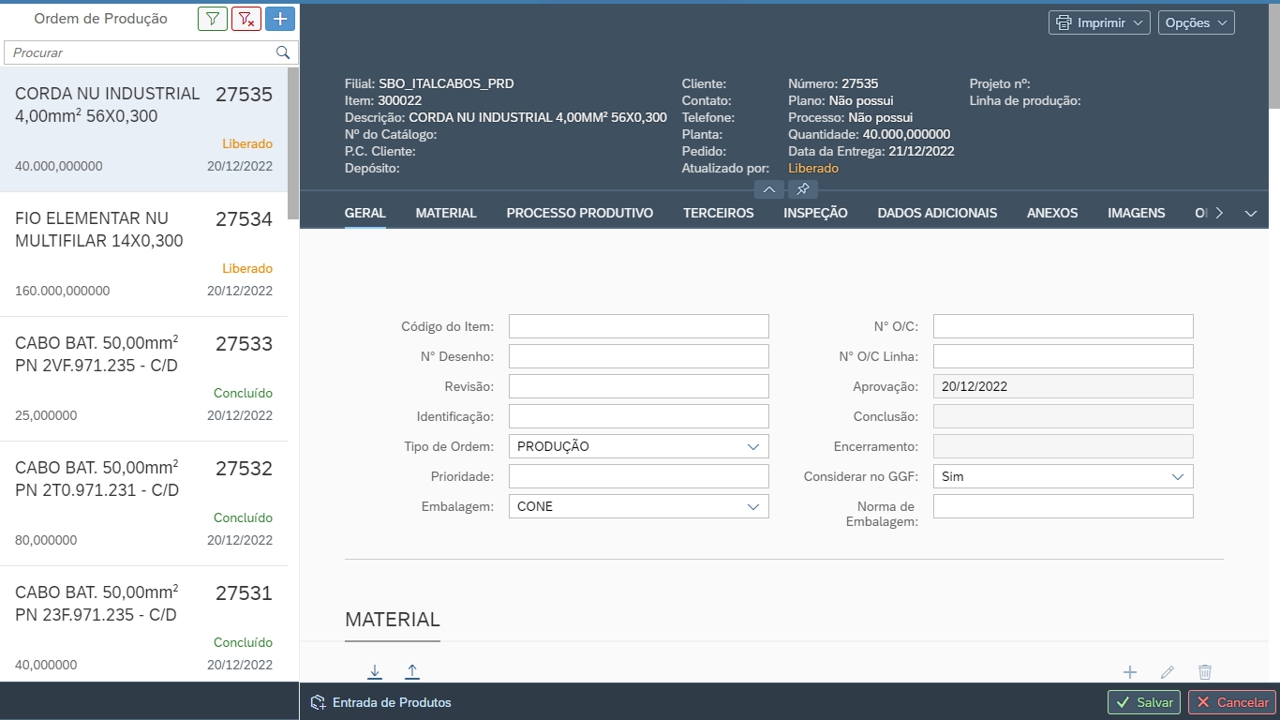Viewport: 1280px width, 720px height.
Task: Add new production order with plus button
Action: [x=280, y=19]
